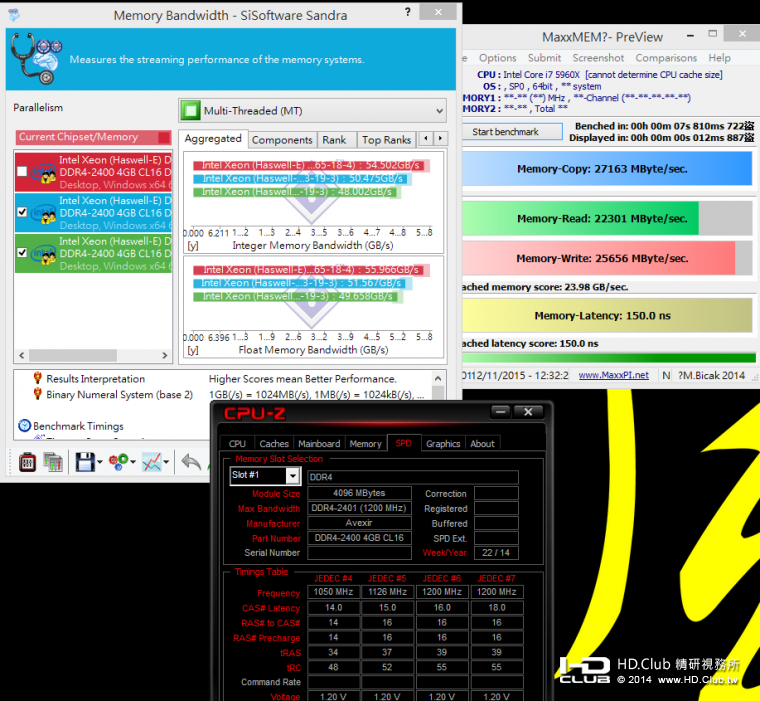760x701 pixels.
Task: Minimize the MaxxMEM PreView window
Action: pyautogui.click(x=690, y=35)
